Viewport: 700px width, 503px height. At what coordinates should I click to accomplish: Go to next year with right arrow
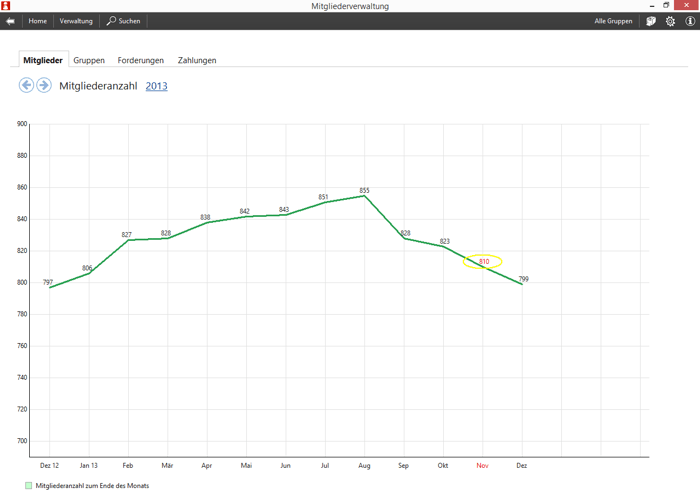click(44, 86)
